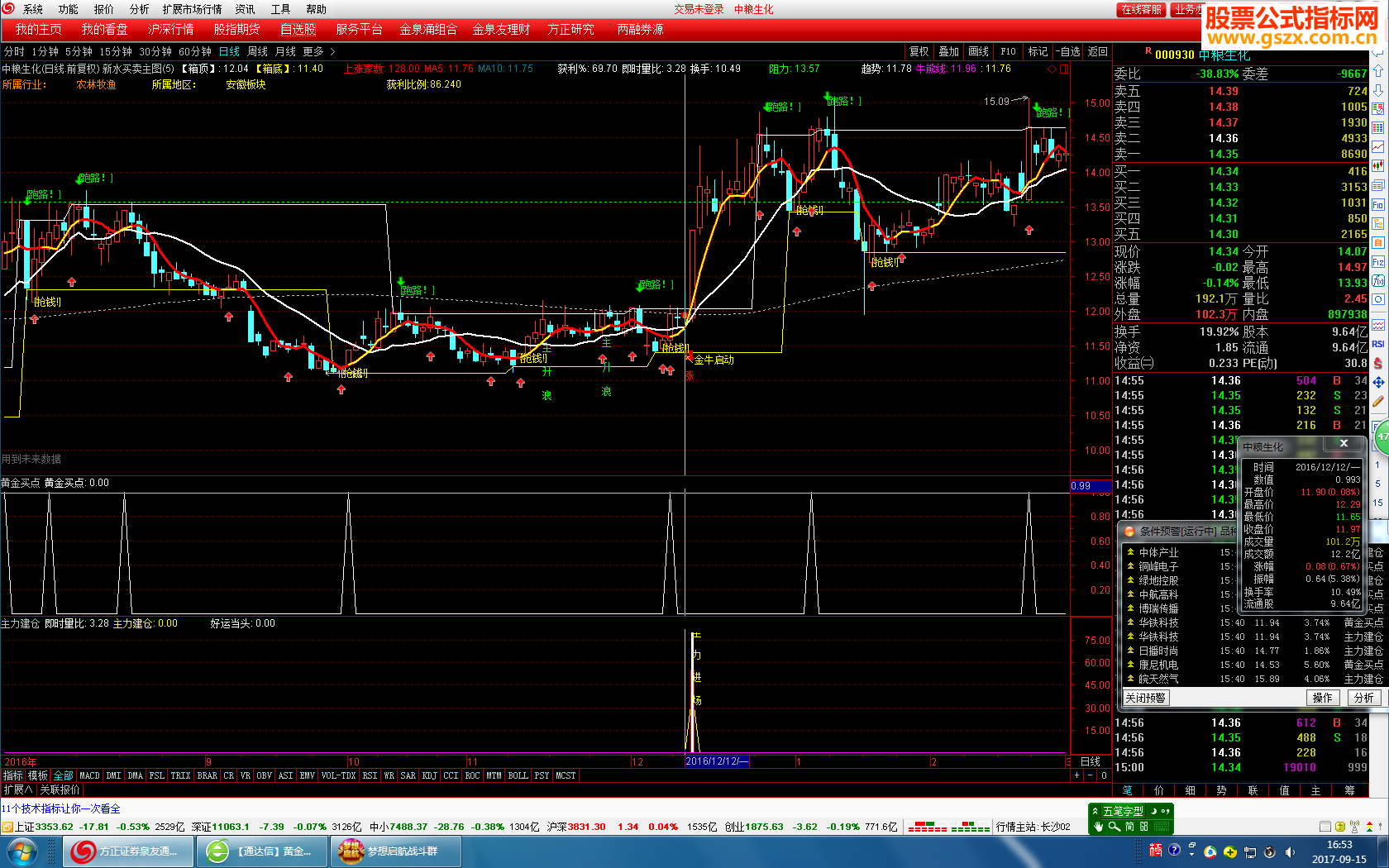The image size is (1389, 868).
Task: Zoom in the chart with + button
Action: pyautogui.click(x=1077, y=775)
